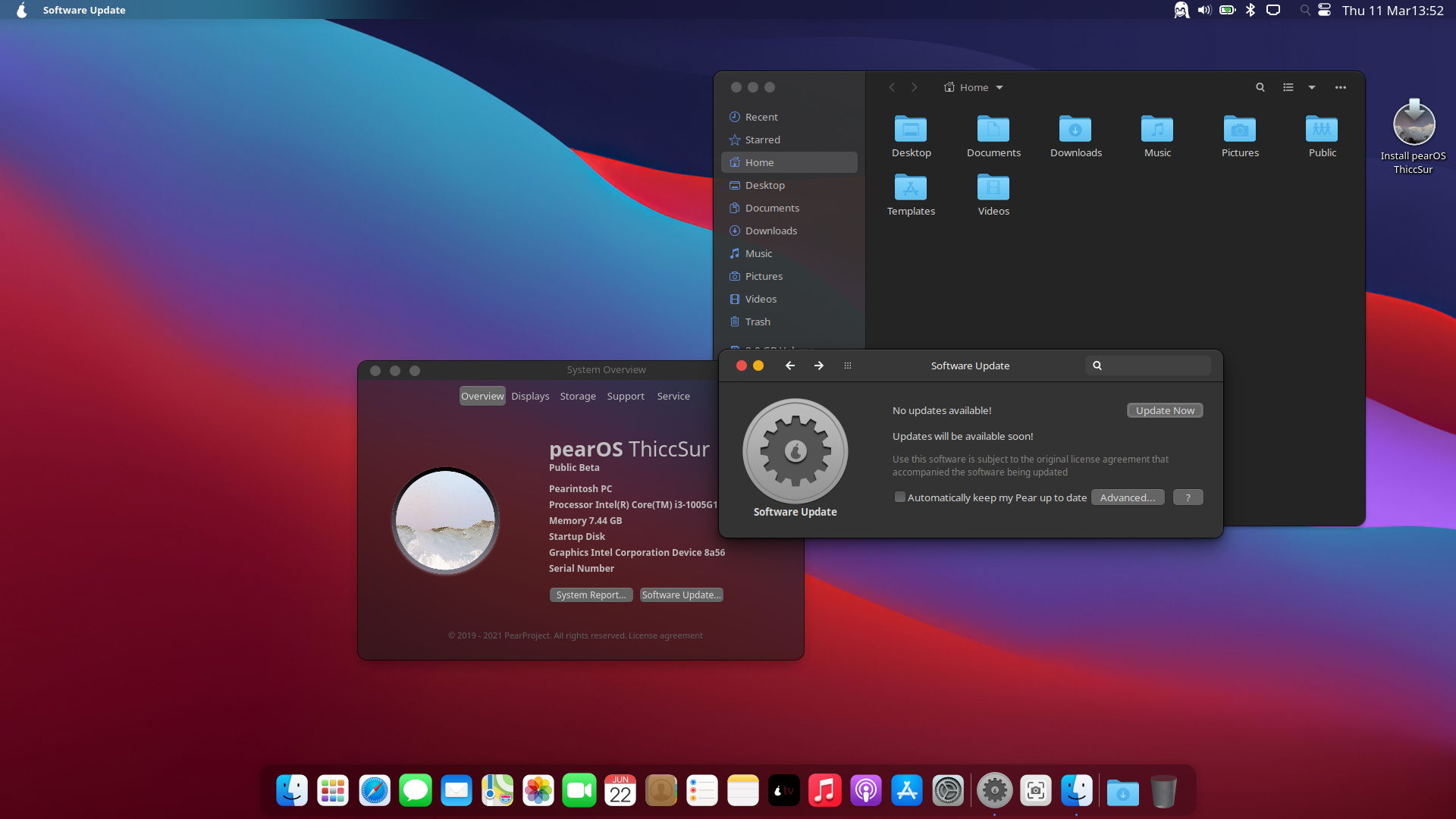
Task: Select Trash in file manager sidebar
Action: [789, 322]
